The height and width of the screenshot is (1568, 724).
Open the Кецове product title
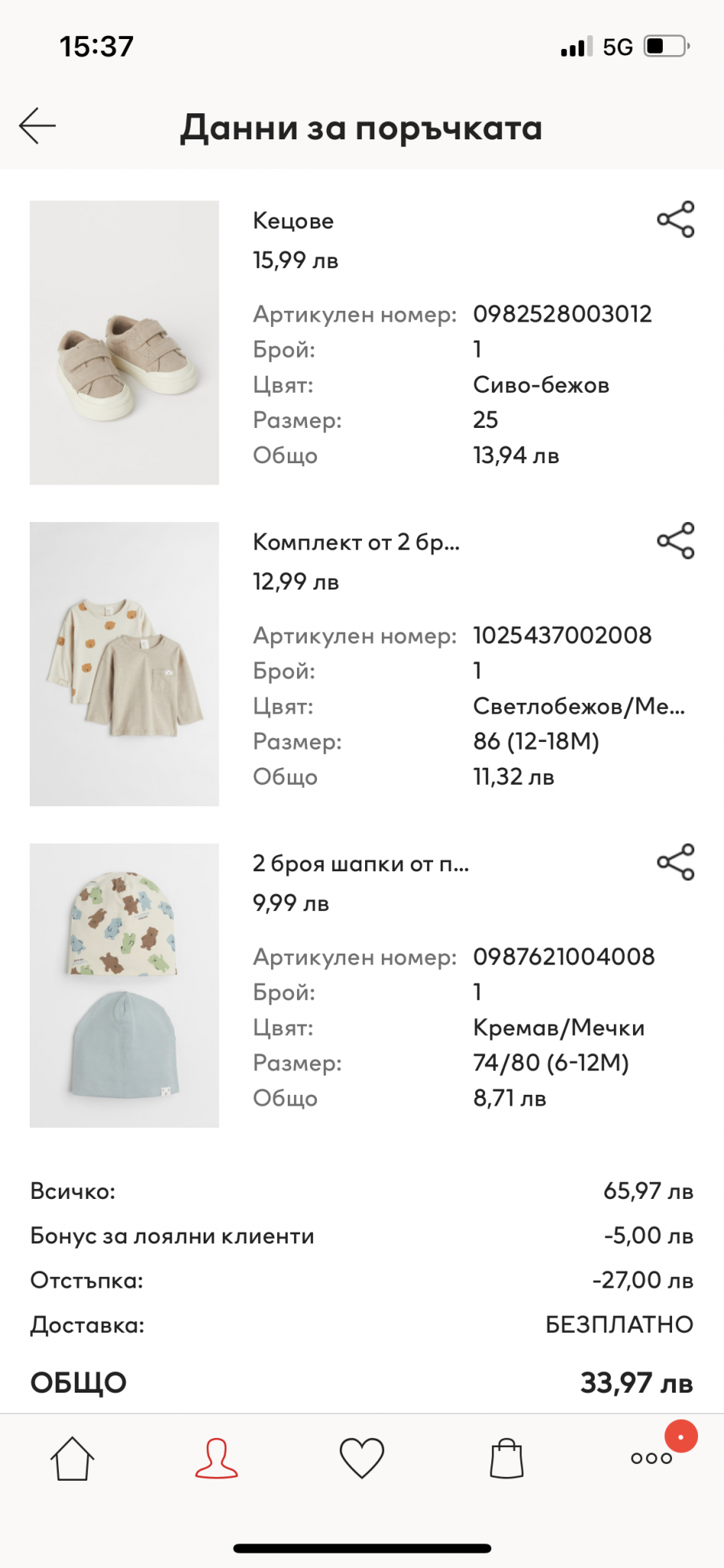tap(293, 221)
